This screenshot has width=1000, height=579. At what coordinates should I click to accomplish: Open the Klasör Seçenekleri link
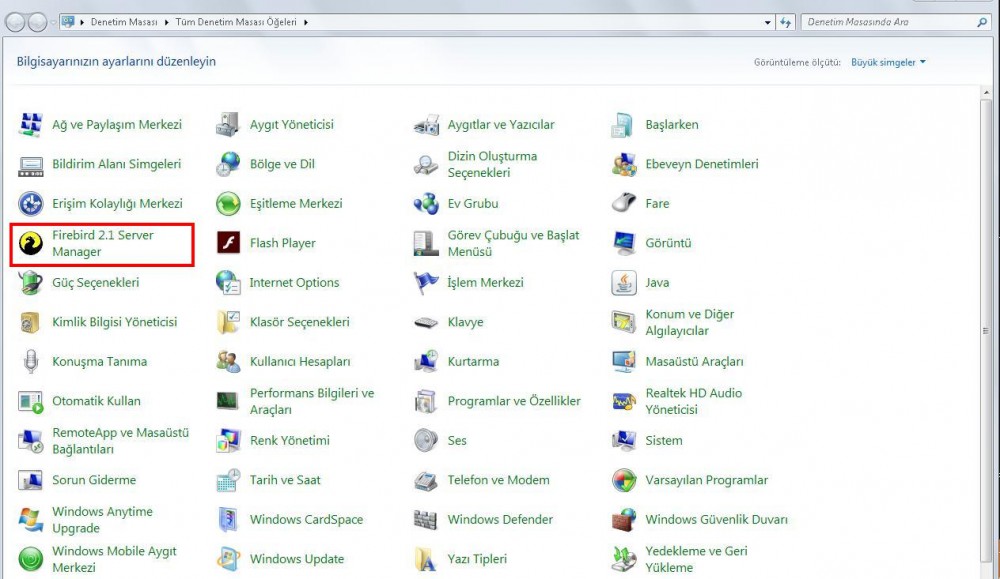coord(300,322)
